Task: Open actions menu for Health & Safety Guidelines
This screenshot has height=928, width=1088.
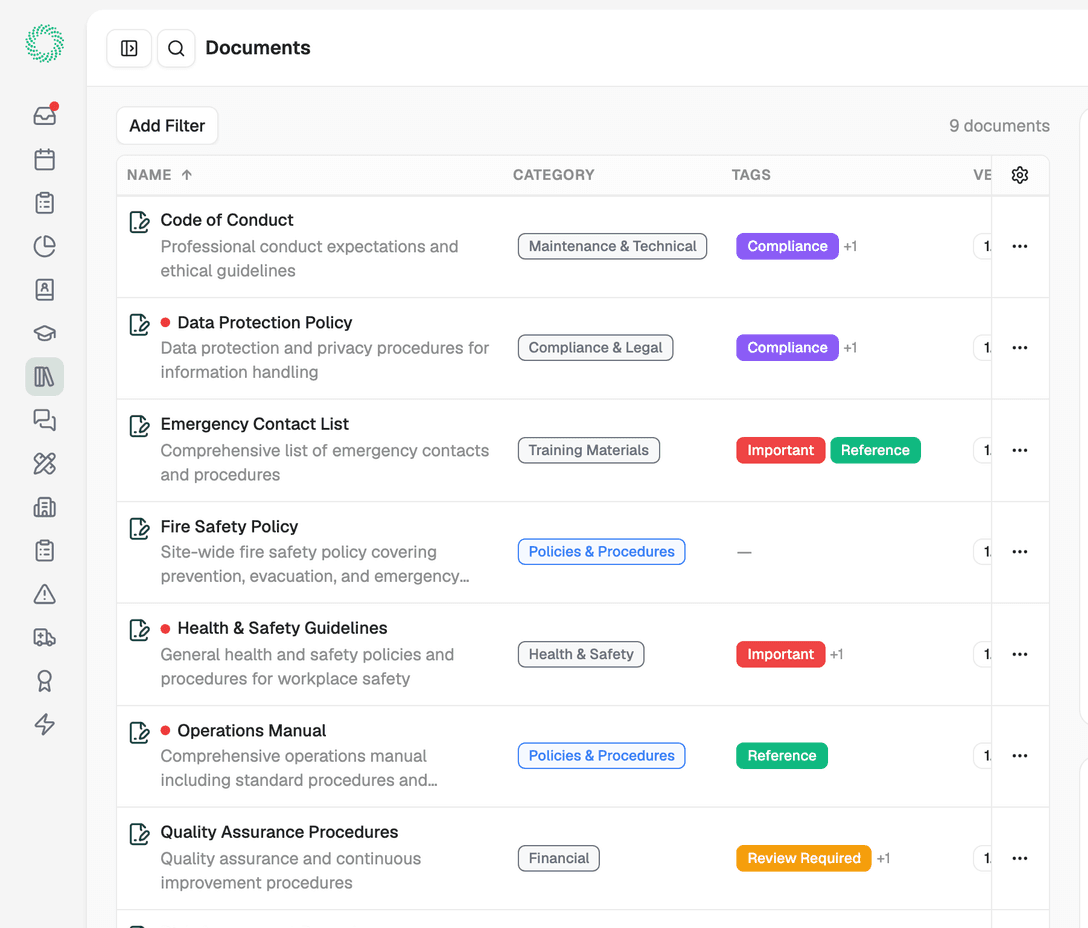Action: coord(1019,655)
